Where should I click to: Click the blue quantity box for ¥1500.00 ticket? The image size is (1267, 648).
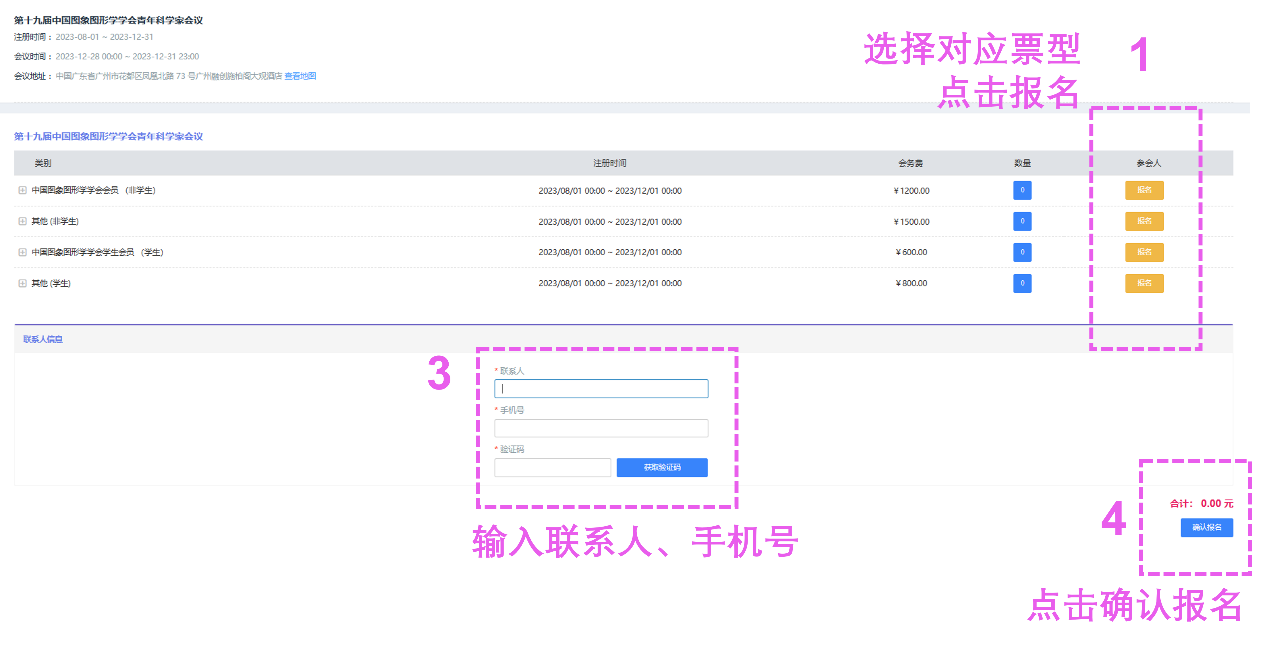click(x=1022, y=221)
